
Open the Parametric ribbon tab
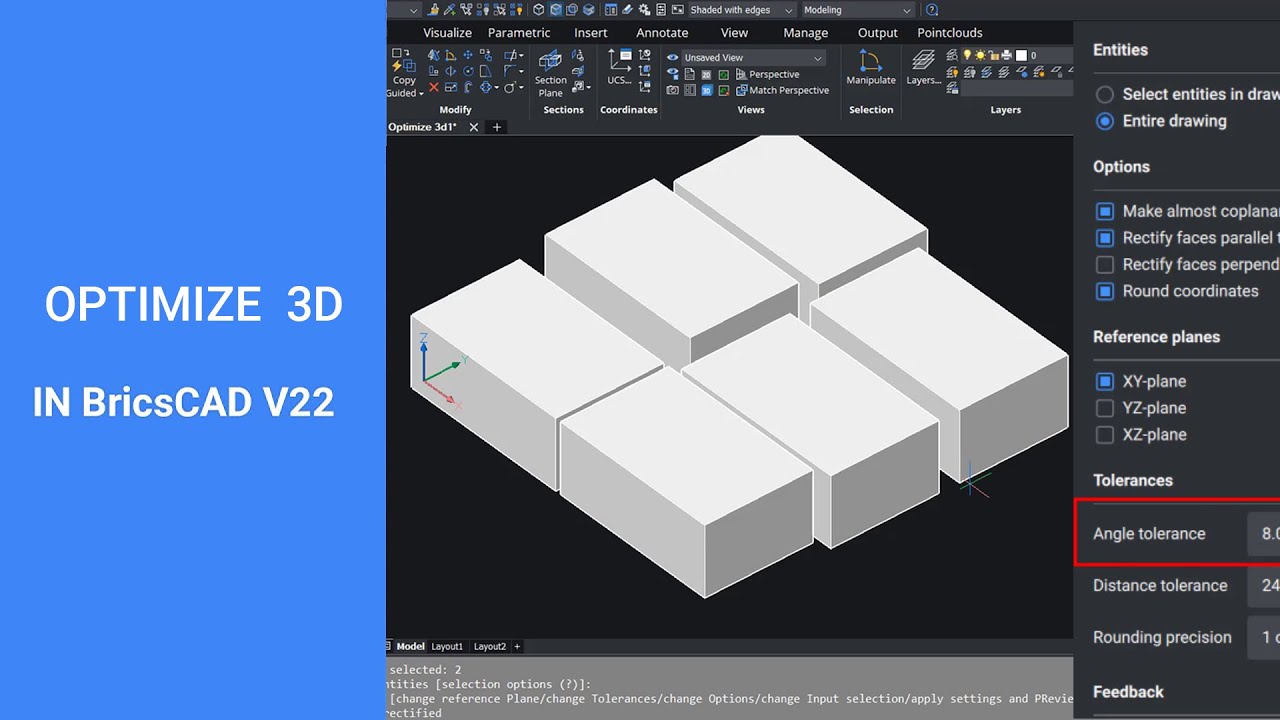tap(519, 33)
